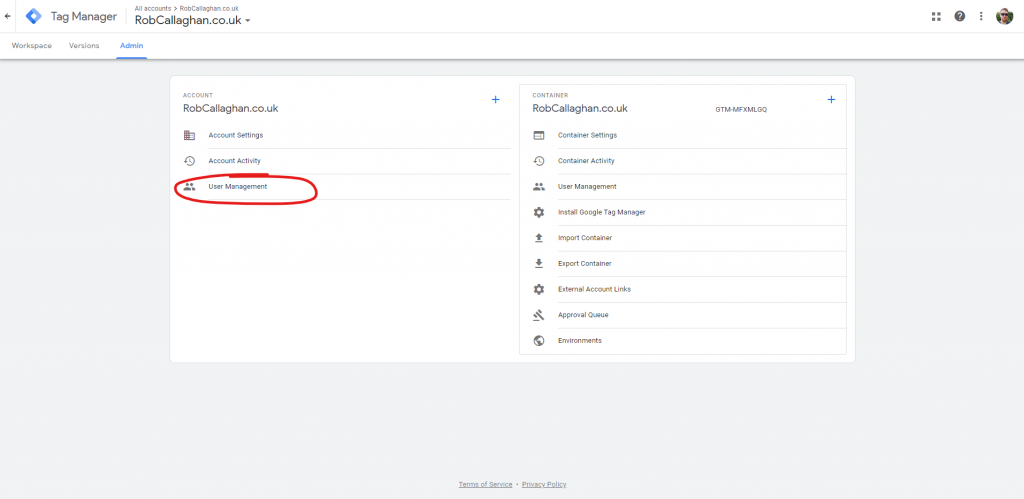Image resolution: width=1024 pixels, height=499 pixels.
Task: Click the Install Google Tag Manager gear icon
Action: [539, 212]
